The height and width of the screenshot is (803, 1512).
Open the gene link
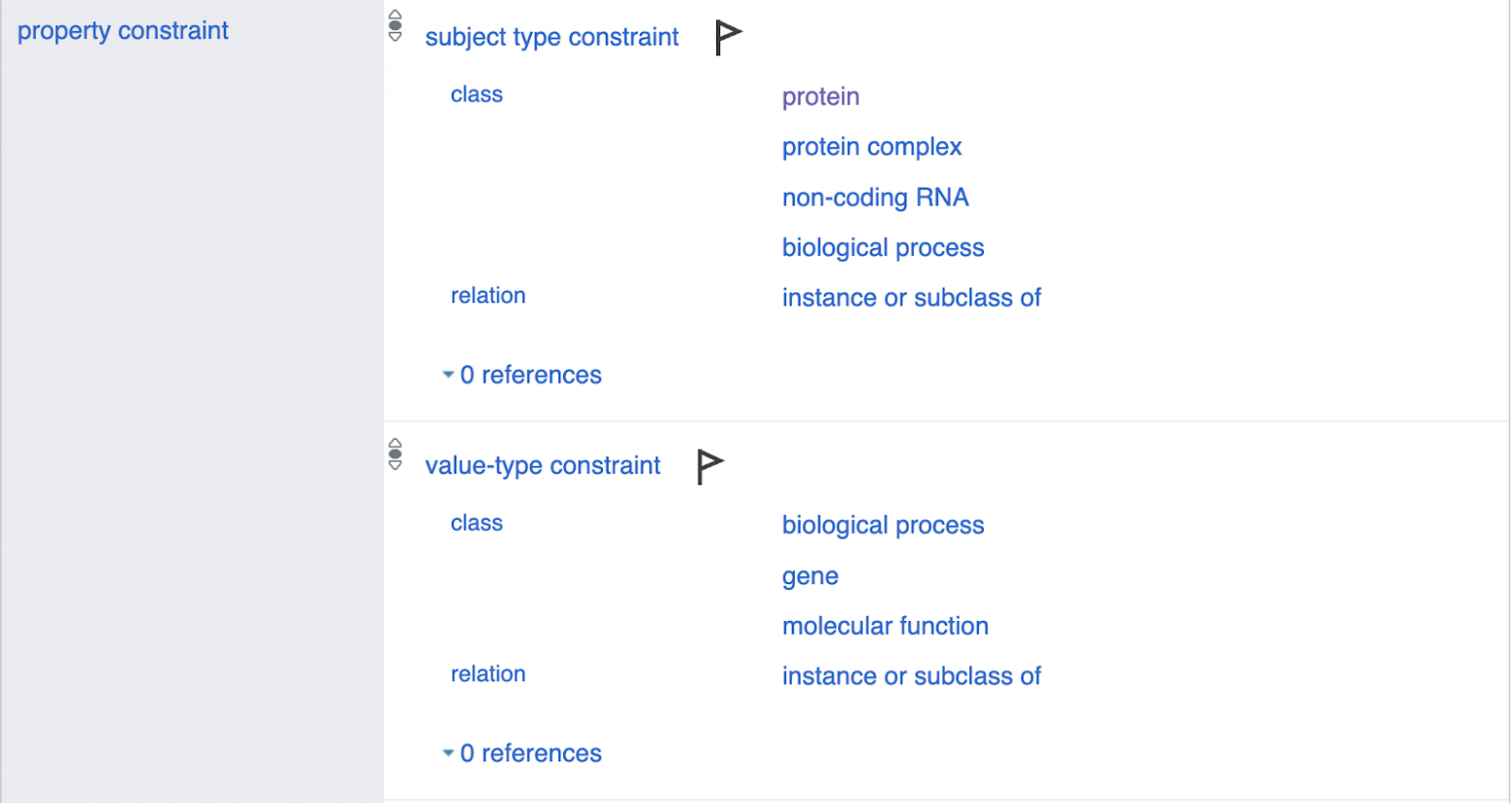pyautogui.click(x=810, y=576)
